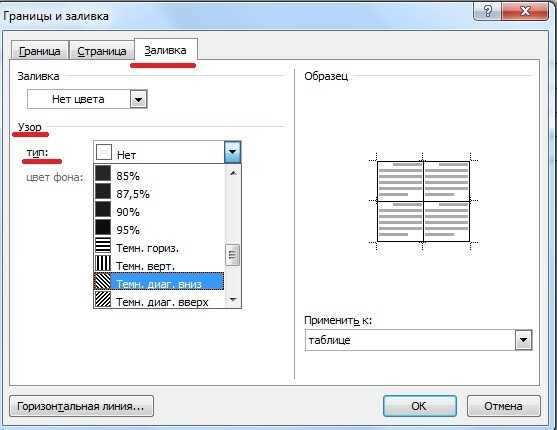Viewport: 557px width, 430px height.
Task: Choose the 87,5% shading pattern
Action: point(159,192)
